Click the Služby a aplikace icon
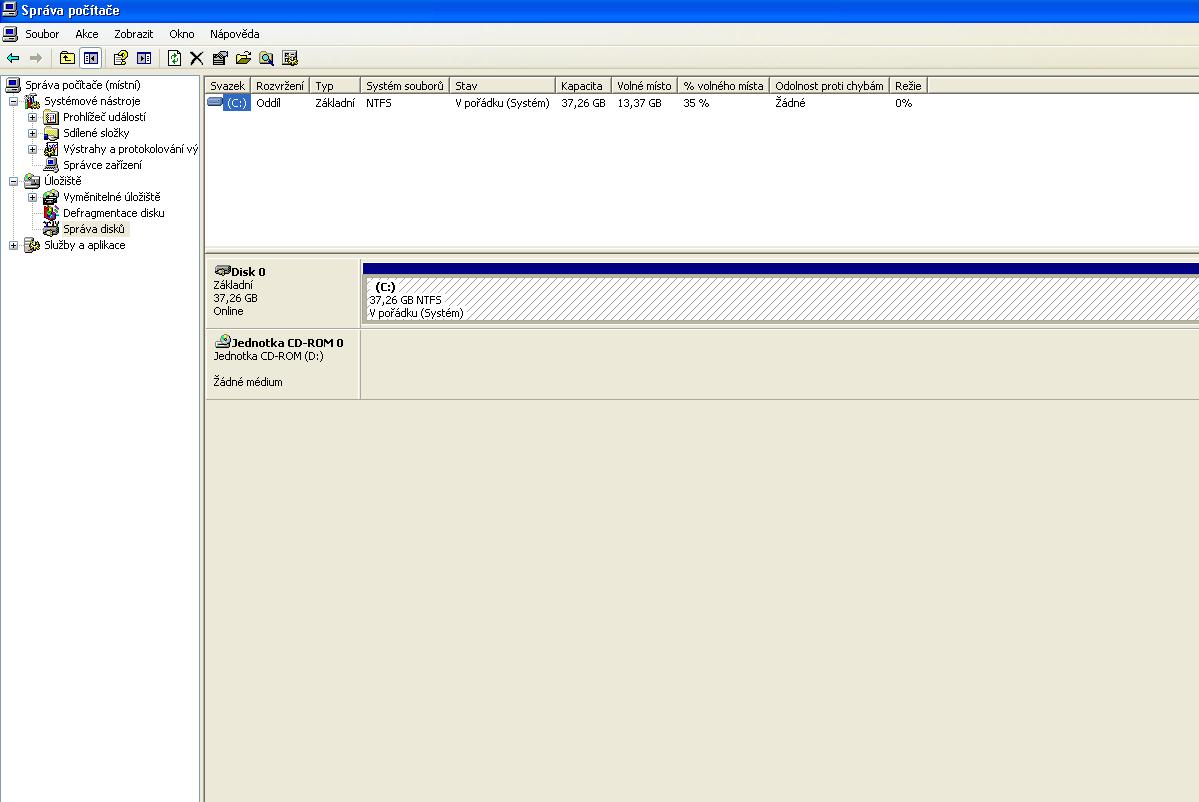This screenshot has width=1199, height=802. click(x=32, y=245)
